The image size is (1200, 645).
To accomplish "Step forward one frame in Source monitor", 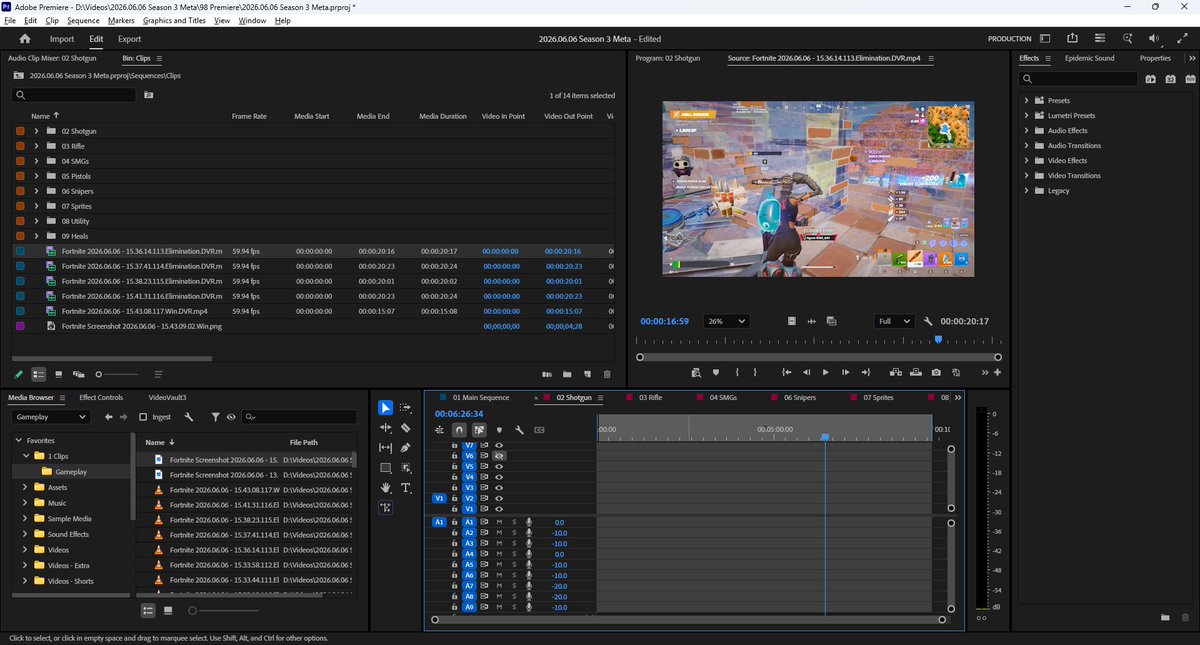I will click(x=846, y=372).
